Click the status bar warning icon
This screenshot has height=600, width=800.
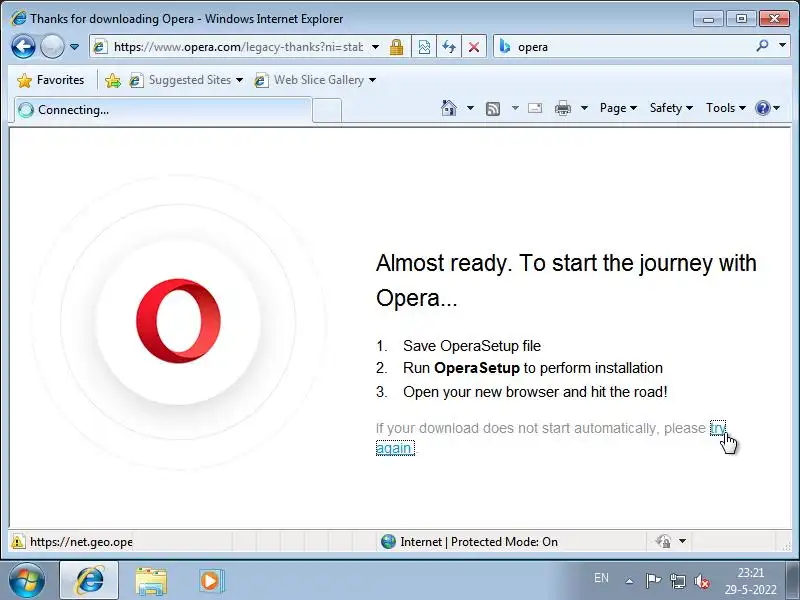click(18, 542)
